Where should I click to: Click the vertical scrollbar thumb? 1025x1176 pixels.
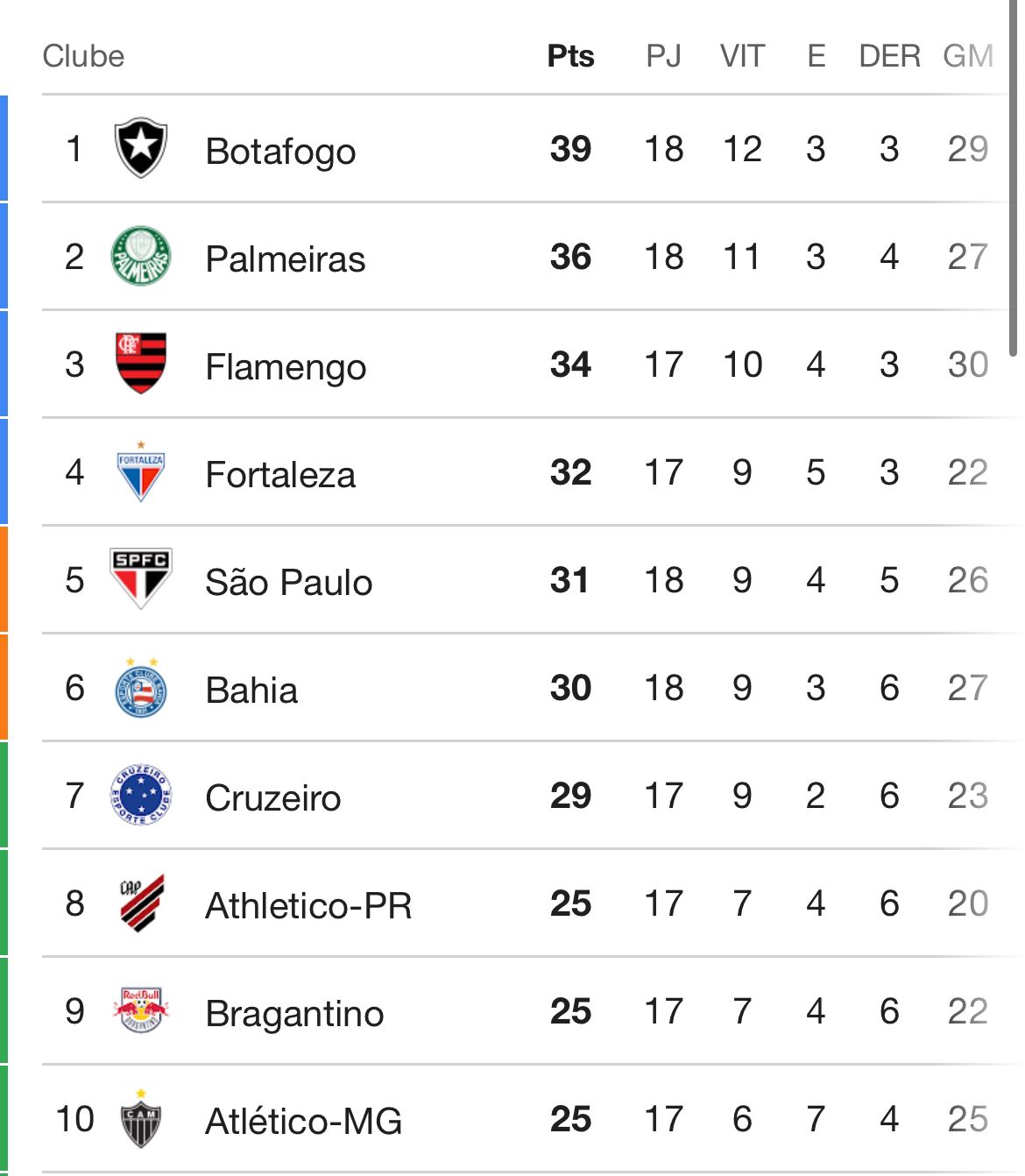point(1013,175)
